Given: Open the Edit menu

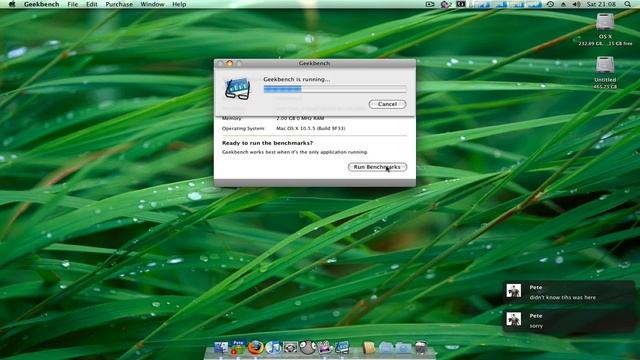Looking at the screenshot, I should (x=91, y=4).
